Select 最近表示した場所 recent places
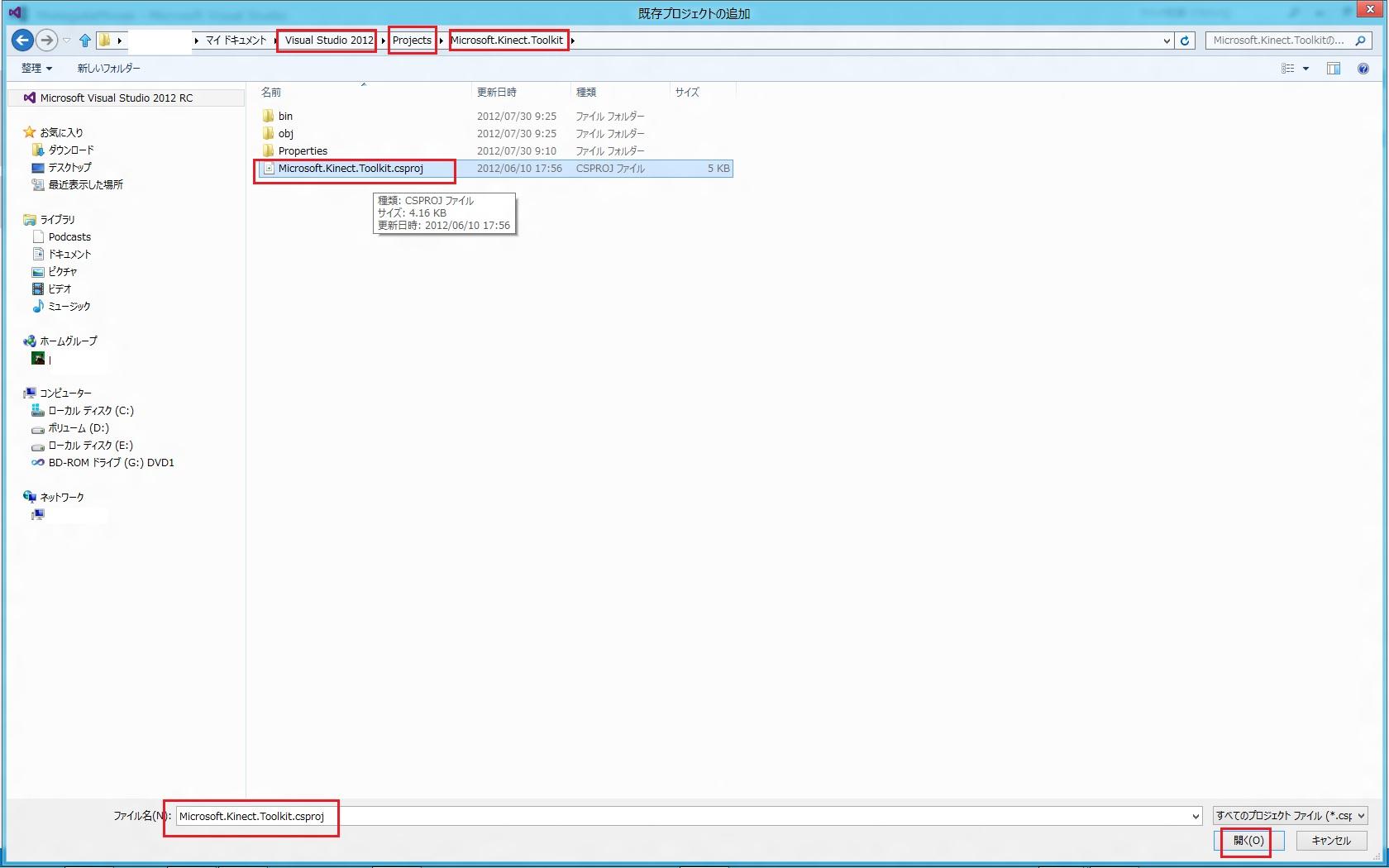The image size is (1389, 868). 85,184
